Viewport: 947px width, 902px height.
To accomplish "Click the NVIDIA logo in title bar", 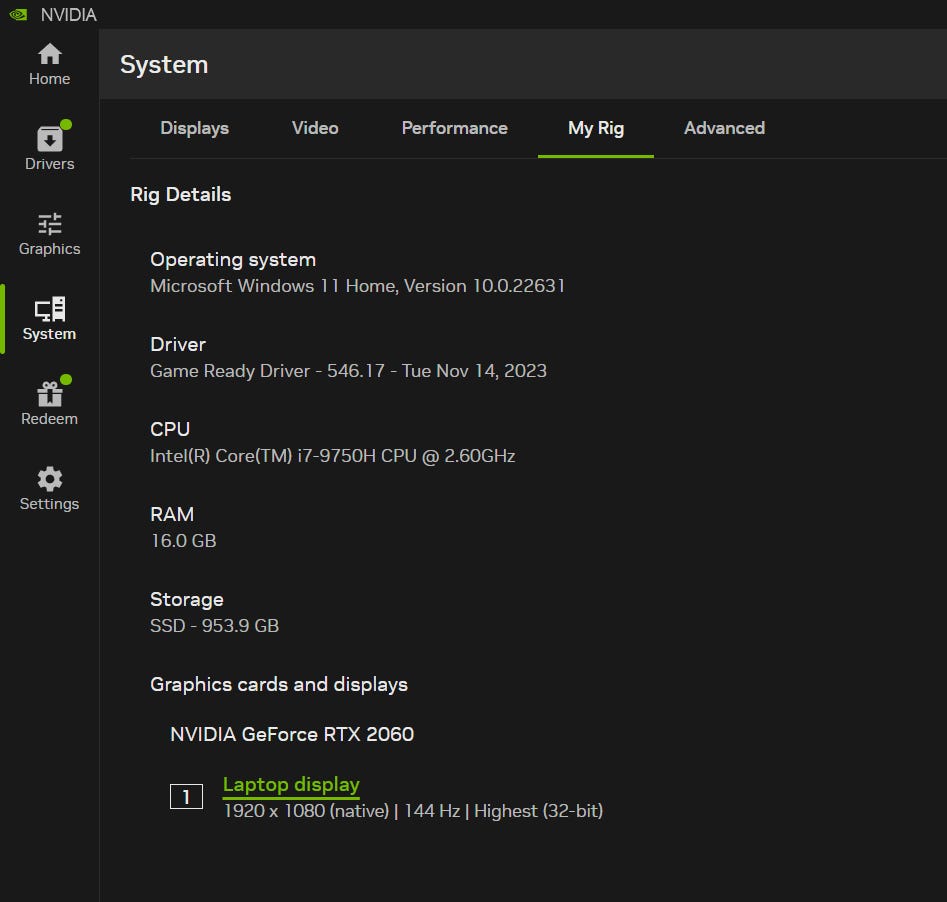I will coord(18,14).
